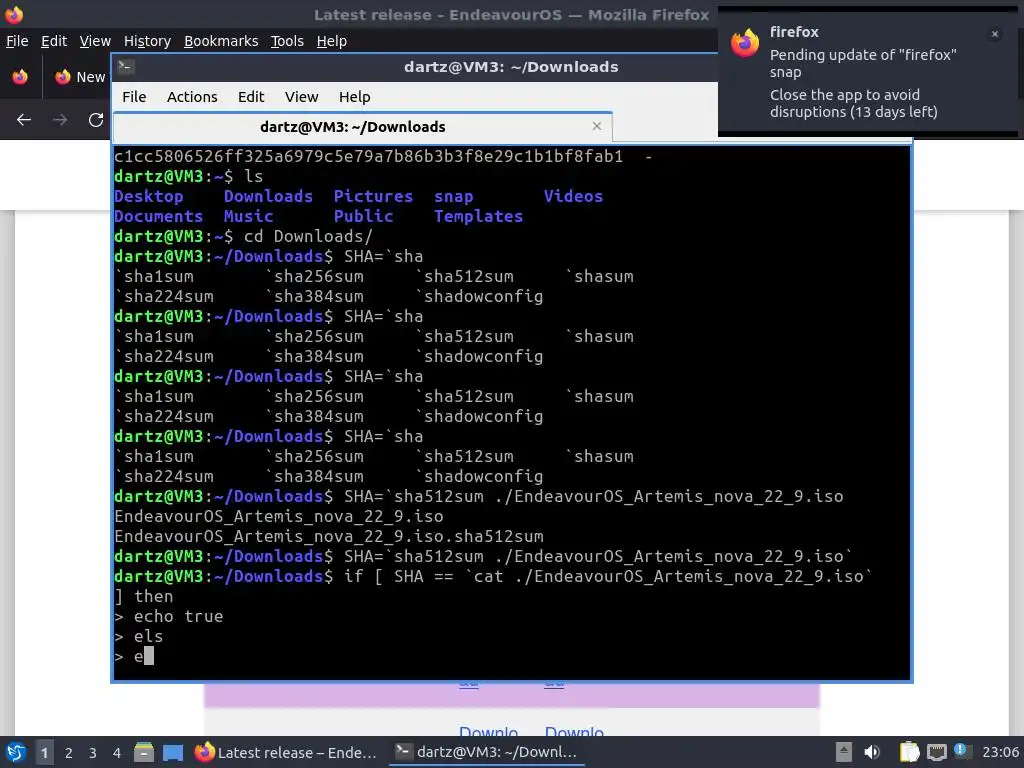Click the network monitor tray icon
The width and height of the screenshot is (1024, 768).
point(936,752)
